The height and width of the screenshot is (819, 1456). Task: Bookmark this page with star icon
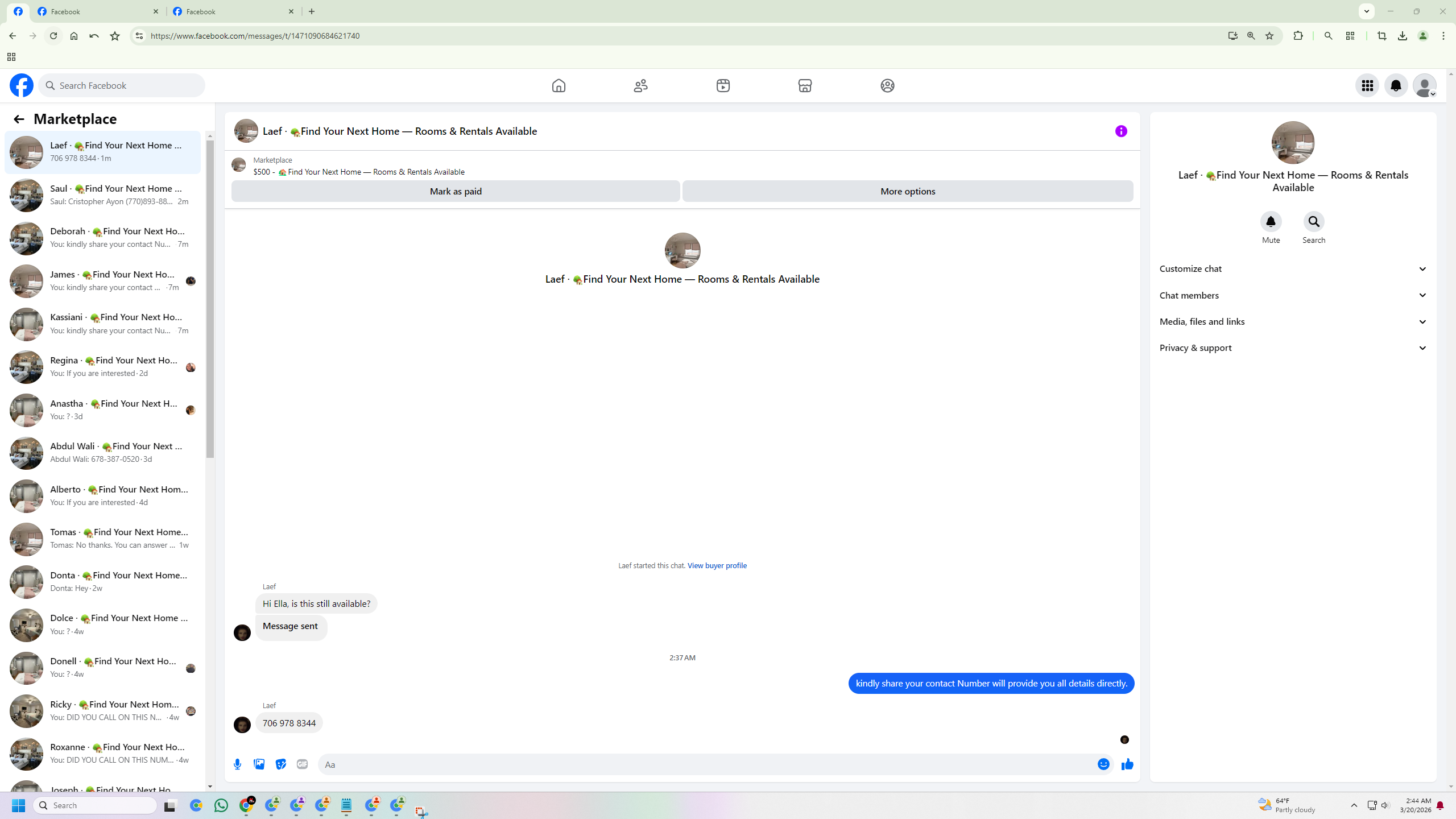1269,36
